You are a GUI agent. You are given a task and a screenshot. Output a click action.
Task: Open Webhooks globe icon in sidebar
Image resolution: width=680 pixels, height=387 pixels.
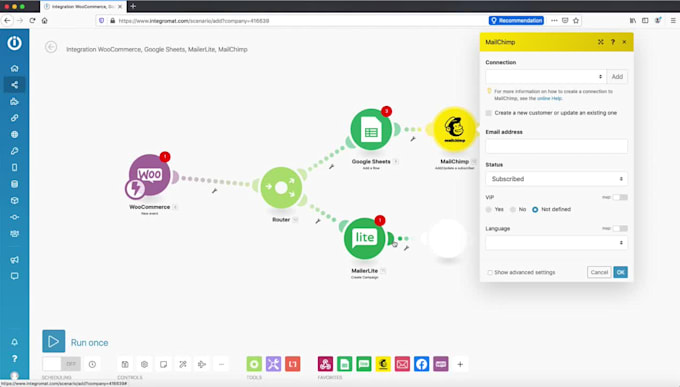14,134
